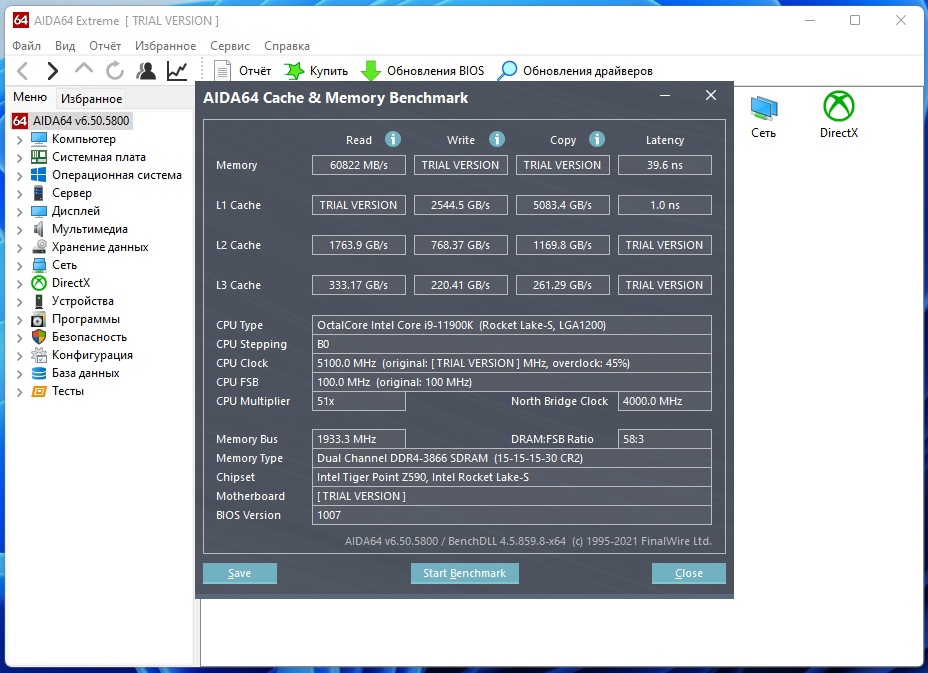Screen dimensions: 928x673
Task: Click the L3 Cache Copy value 261.29 GB/s
Action: 562,285
